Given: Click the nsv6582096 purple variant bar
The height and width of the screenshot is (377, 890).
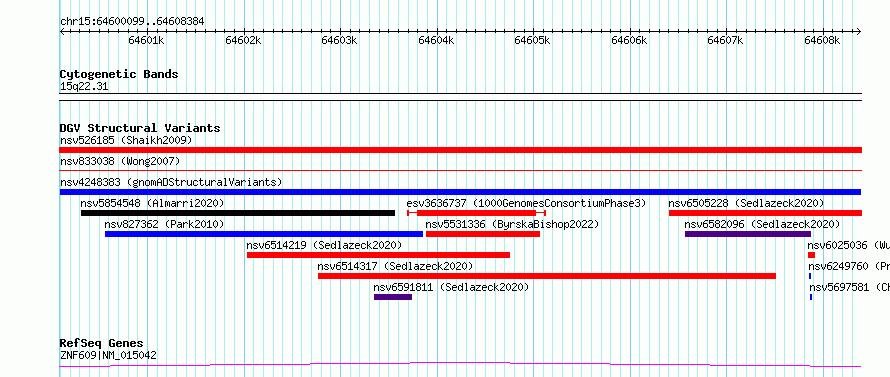Looking at the screenshot, I should [748, 234].
